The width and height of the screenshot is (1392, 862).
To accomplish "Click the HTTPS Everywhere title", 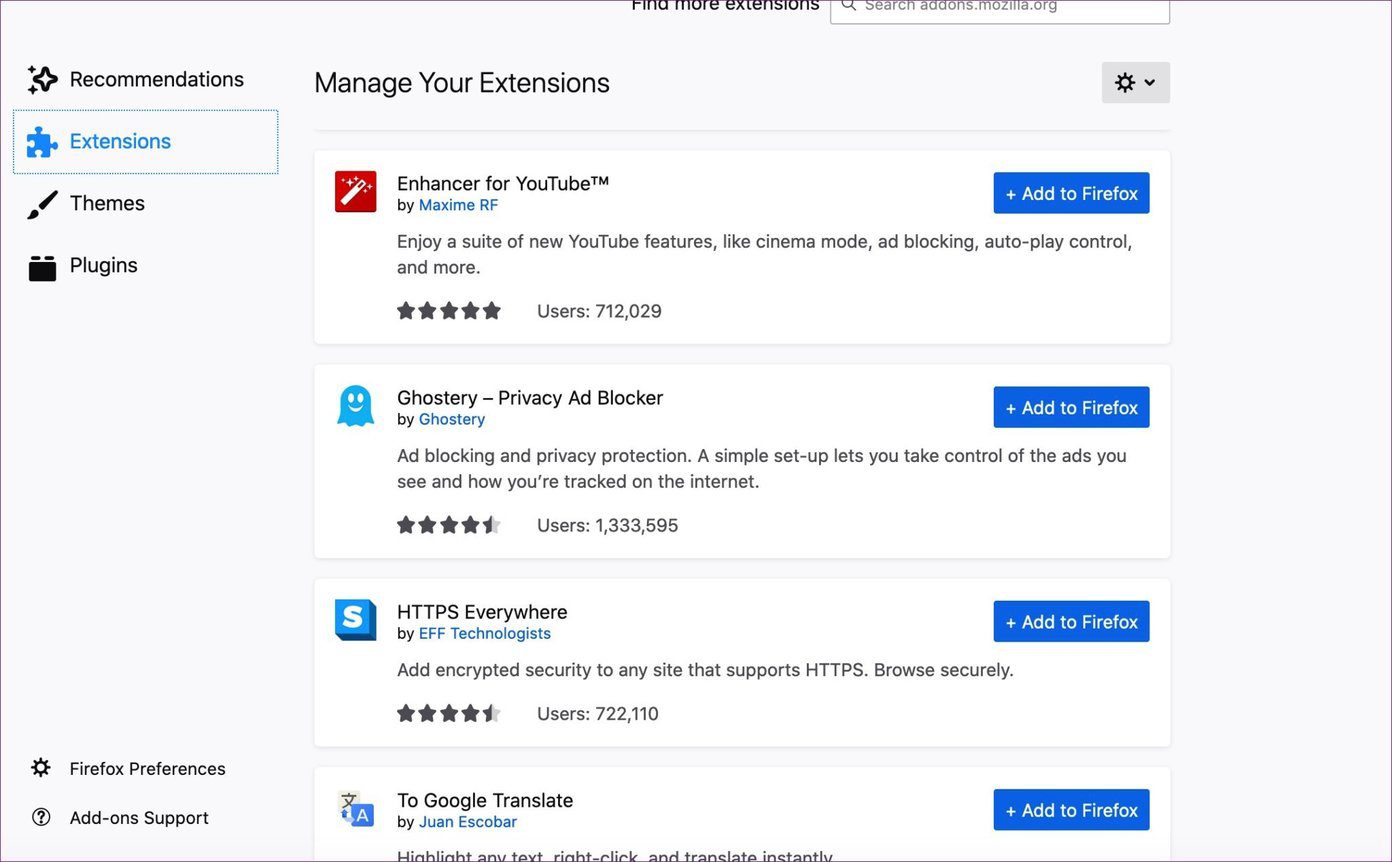I will 482,611.
